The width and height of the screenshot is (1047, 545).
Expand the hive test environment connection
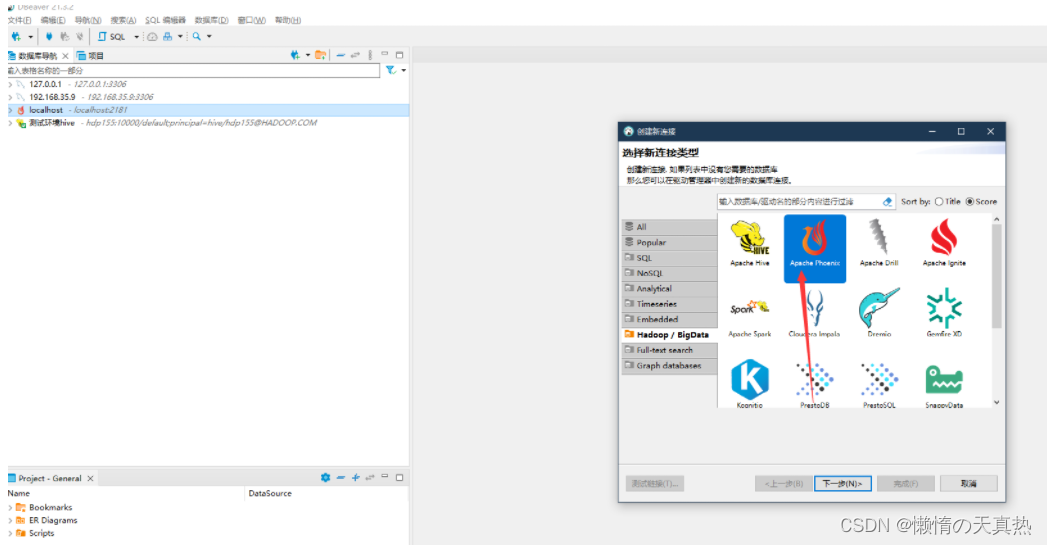[10, 123]
